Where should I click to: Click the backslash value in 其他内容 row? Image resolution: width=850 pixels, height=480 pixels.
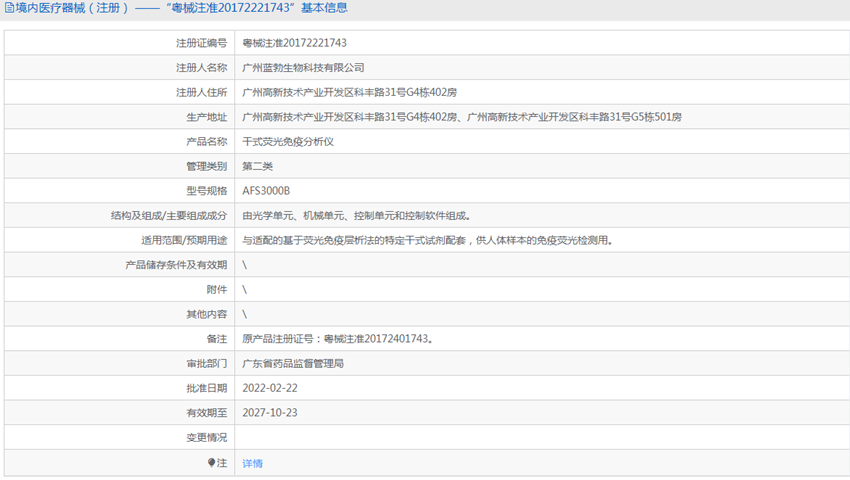click(244, 314)
